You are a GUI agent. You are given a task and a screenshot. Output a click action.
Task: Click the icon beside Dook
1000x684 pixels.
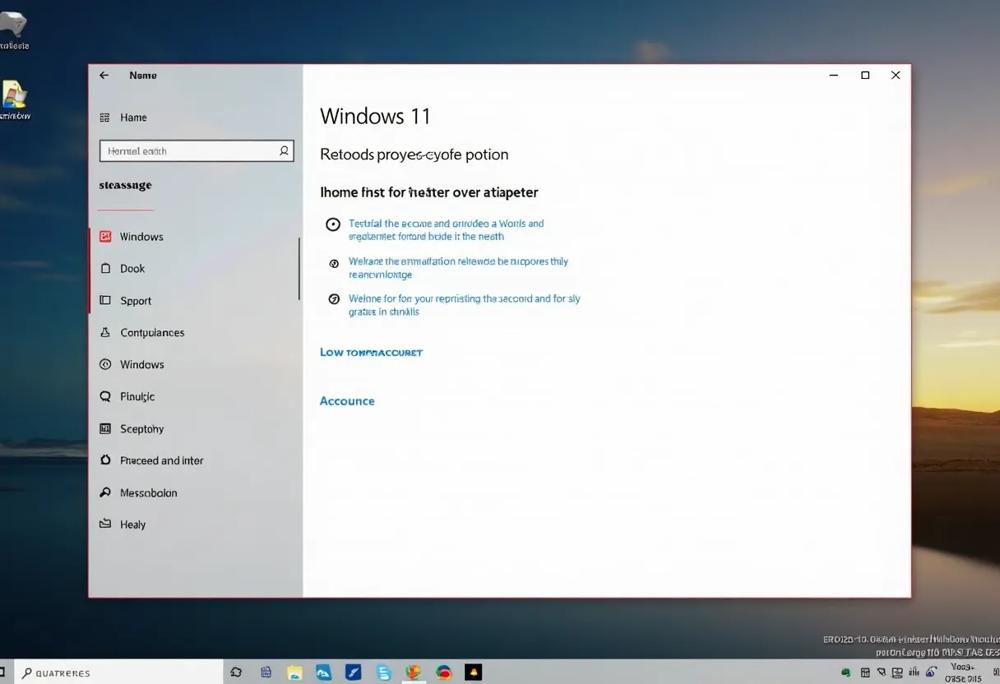coord(105,268)
